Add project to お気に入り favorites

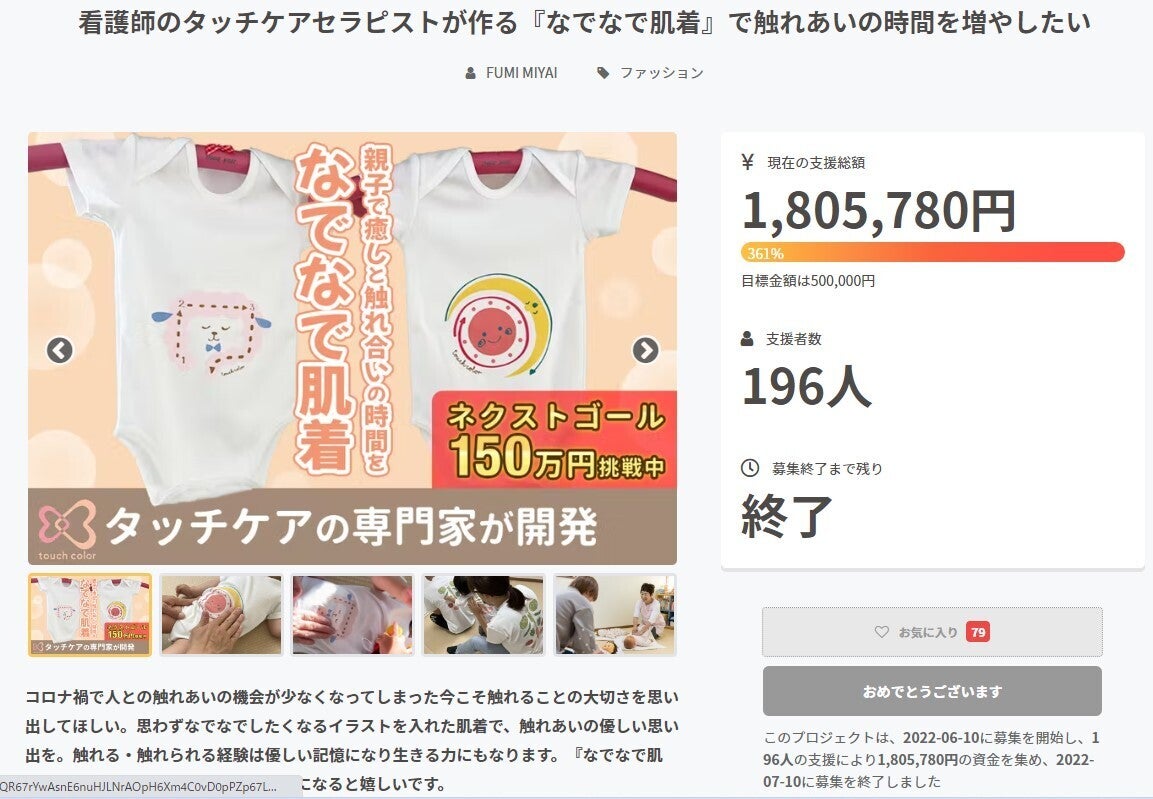tap(932, 631)
